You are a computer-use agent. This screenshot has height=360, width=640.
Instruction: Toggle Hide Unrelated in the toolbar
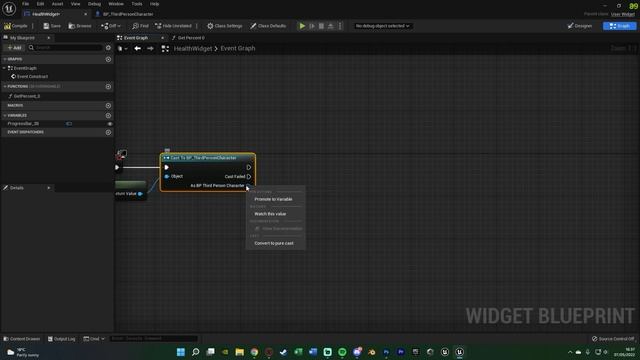click(173, 26)
